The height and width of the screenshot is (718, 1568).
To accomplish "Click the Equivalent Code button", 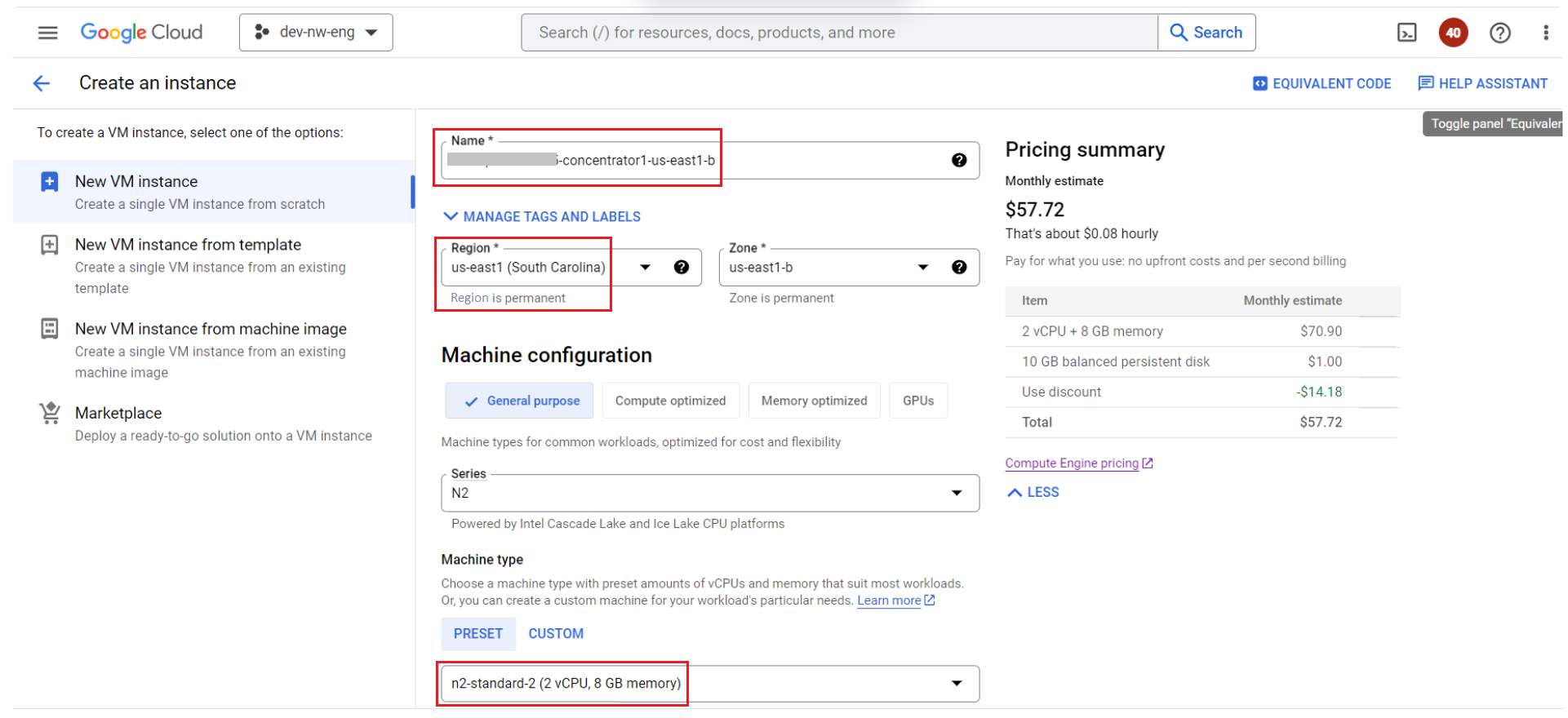I will click(x=1321, y=83).
